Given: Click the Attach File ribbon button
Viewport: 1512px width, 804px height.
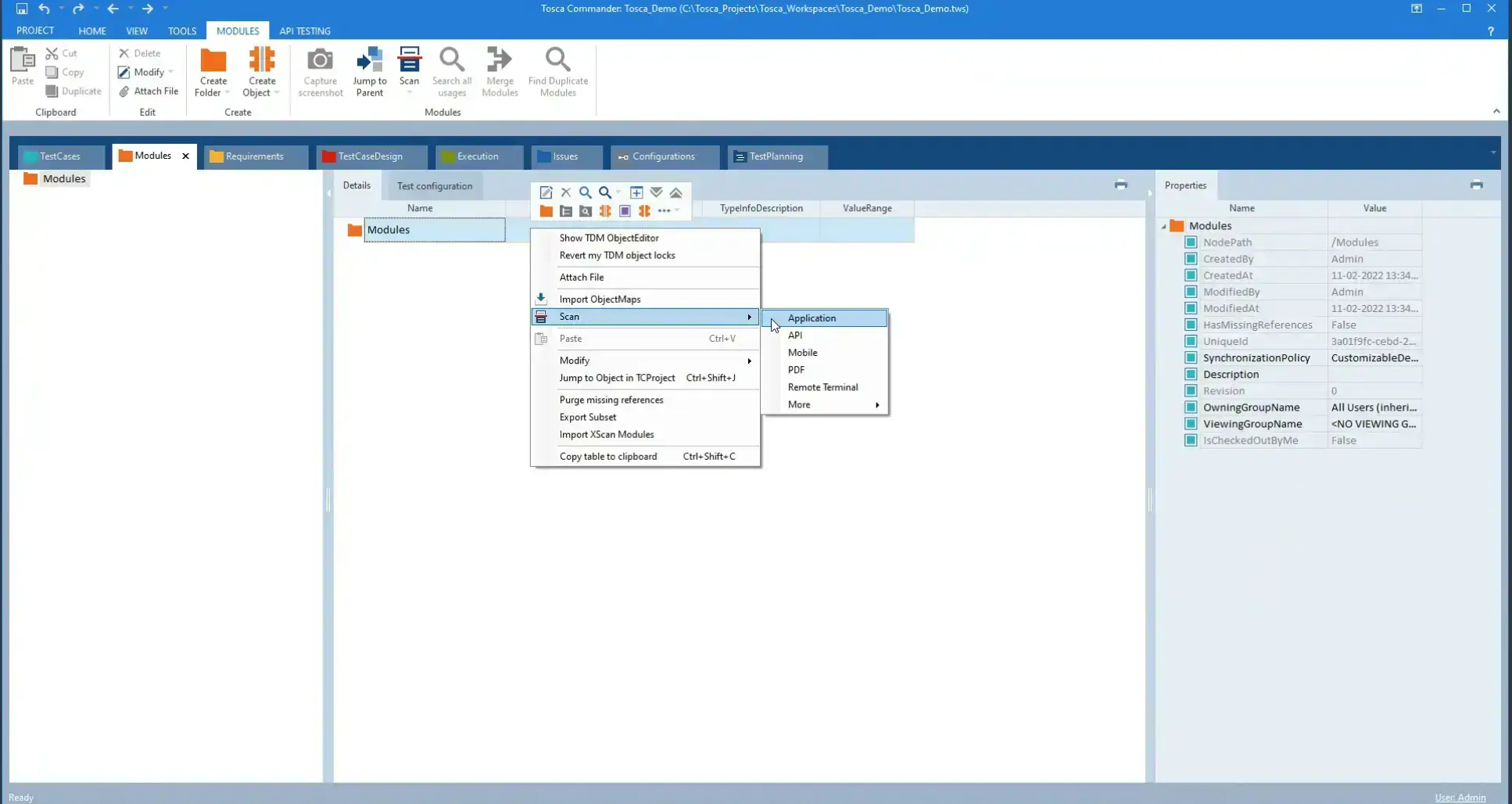Looking at the screenshot, I should (149, 92).
